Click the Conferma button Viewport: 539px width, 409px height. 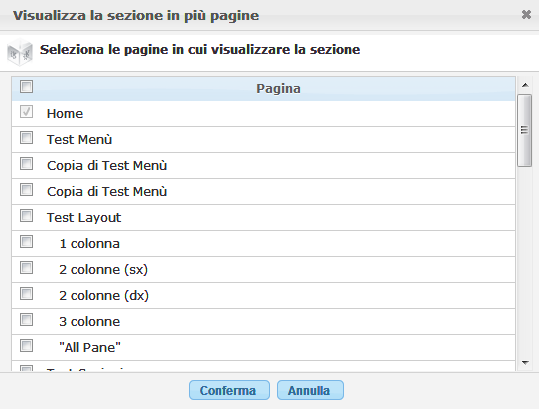coord(229,390)
